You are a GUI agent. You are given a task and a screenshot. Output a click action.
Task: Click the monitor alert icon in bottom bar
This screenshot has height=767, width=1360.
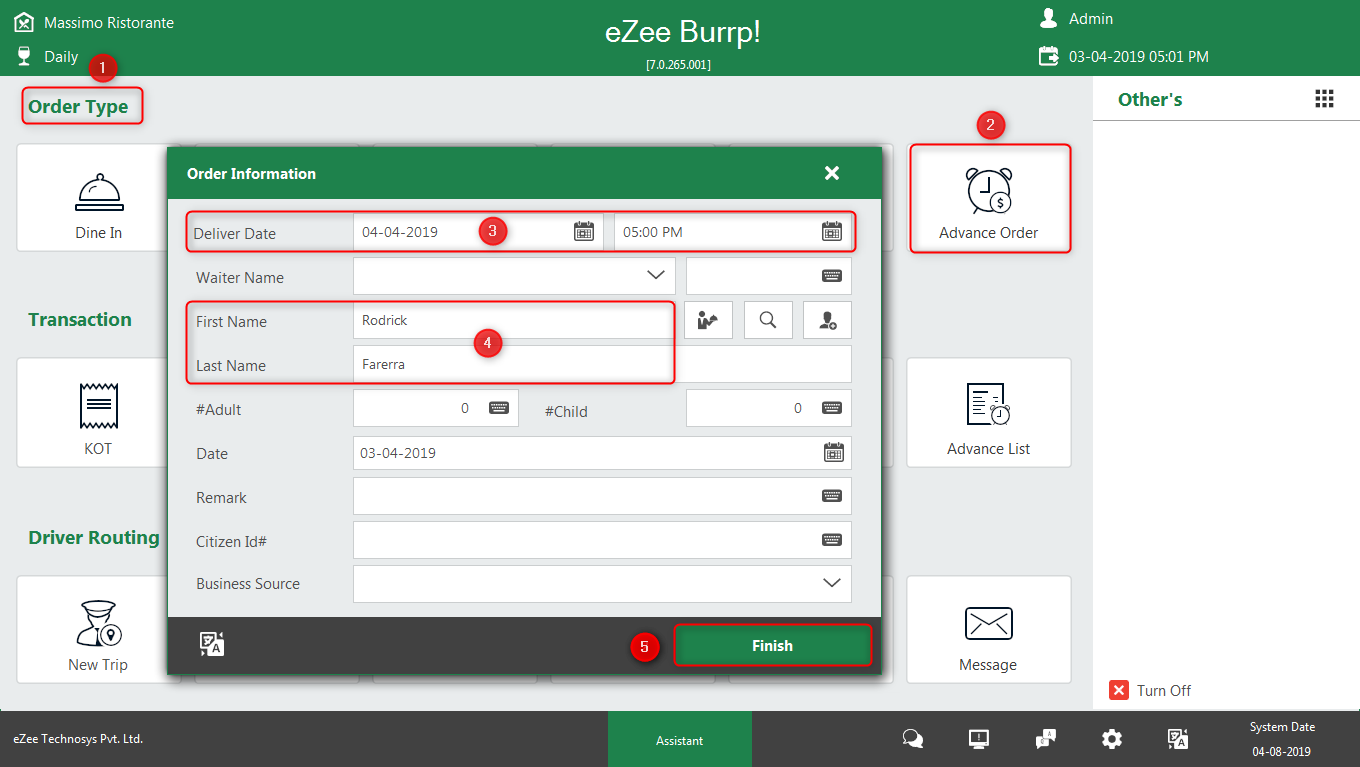point(979,739)
